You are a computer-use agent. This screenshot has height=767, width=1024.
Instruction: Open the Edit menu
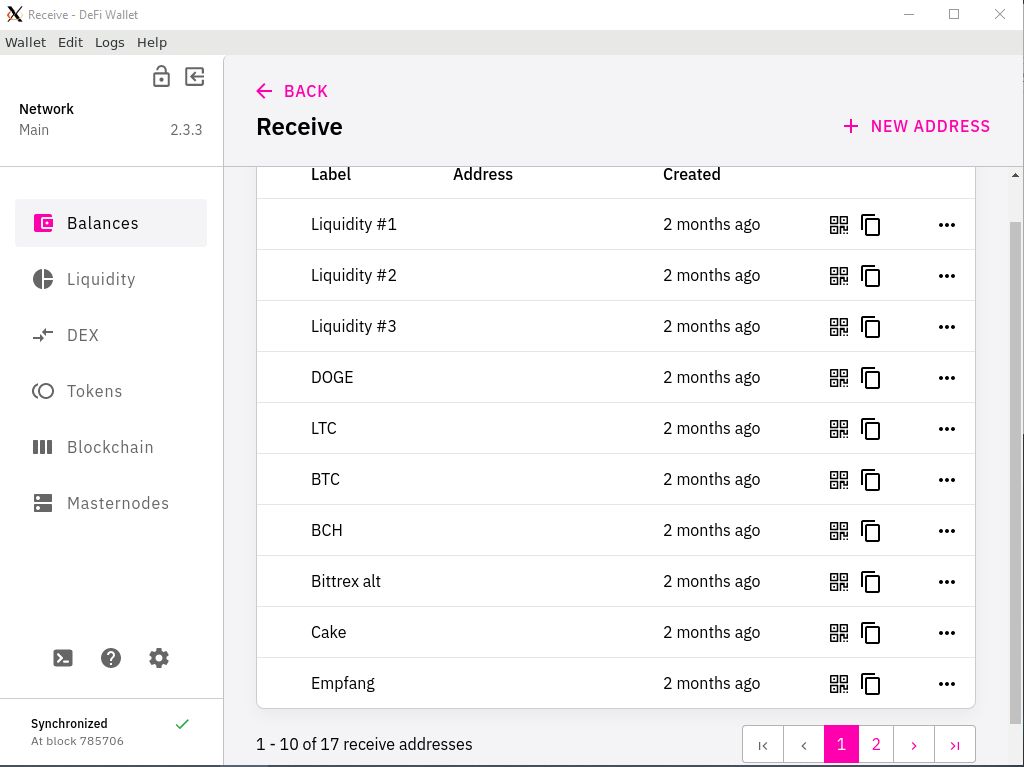(x=71, y=42)
